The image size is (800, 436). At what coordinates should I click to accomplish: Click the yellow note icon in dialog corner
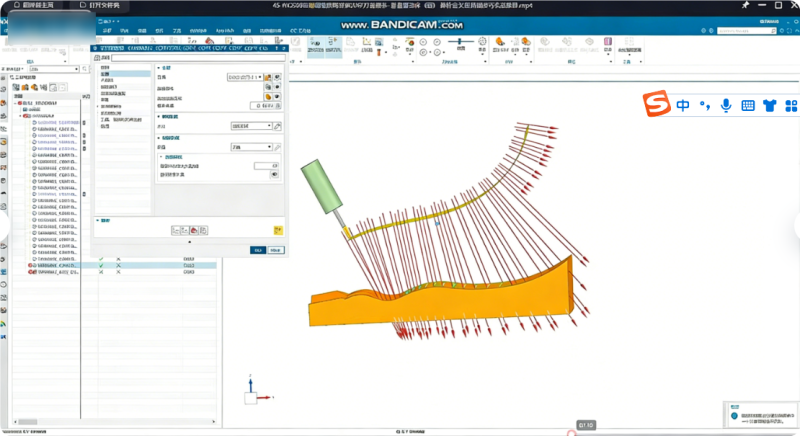[278, 230]
